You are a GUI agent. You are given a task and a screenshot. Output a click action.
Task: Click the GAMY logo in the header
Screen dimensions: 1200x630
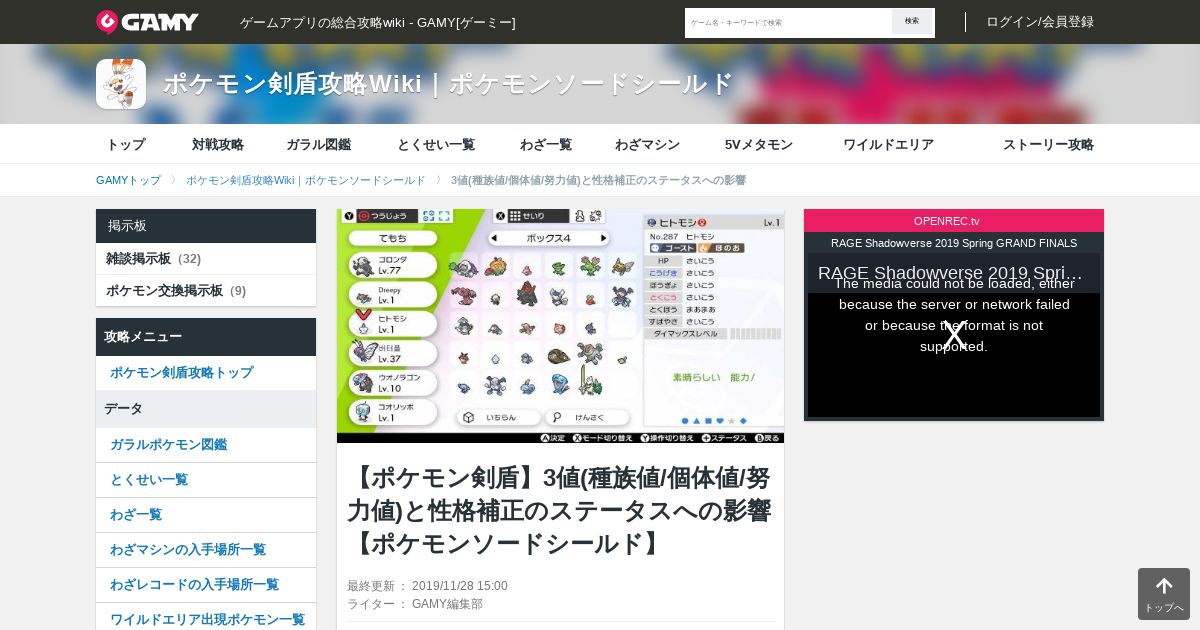[147, 22]
